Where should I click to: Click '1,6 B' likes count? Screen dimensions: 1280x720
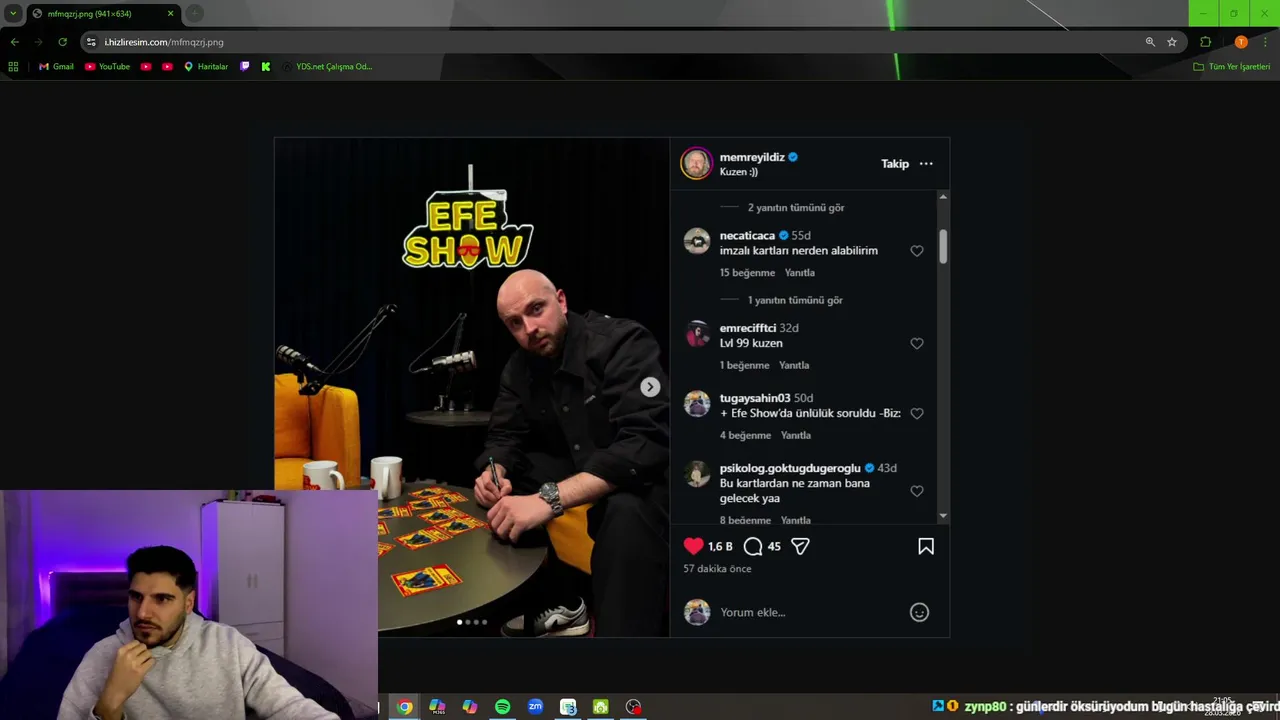[x=720, y=547]
